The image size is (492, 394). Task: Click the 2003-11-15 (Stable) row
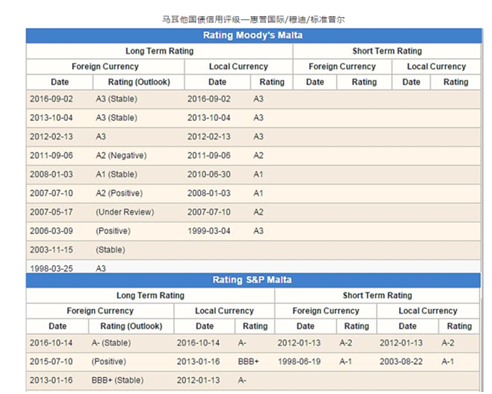(253, 250)
